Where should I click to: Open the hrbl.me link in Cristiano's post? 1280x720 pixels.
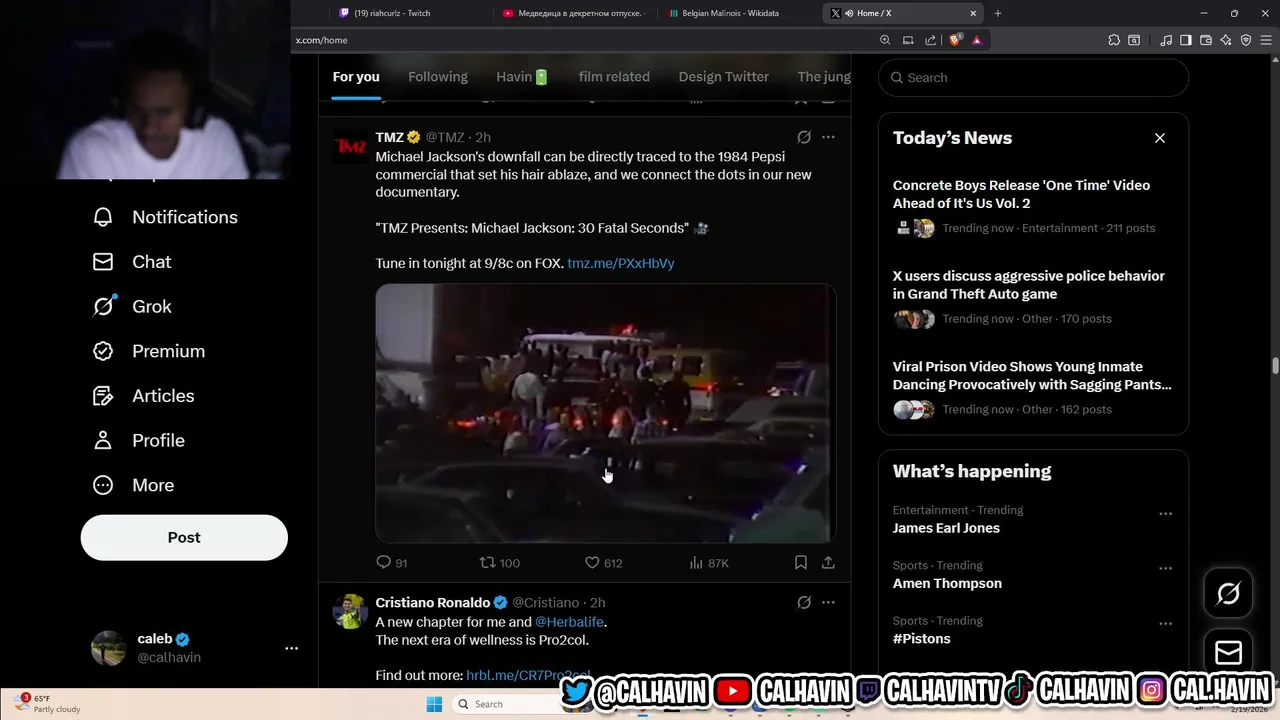click(528, 676)
